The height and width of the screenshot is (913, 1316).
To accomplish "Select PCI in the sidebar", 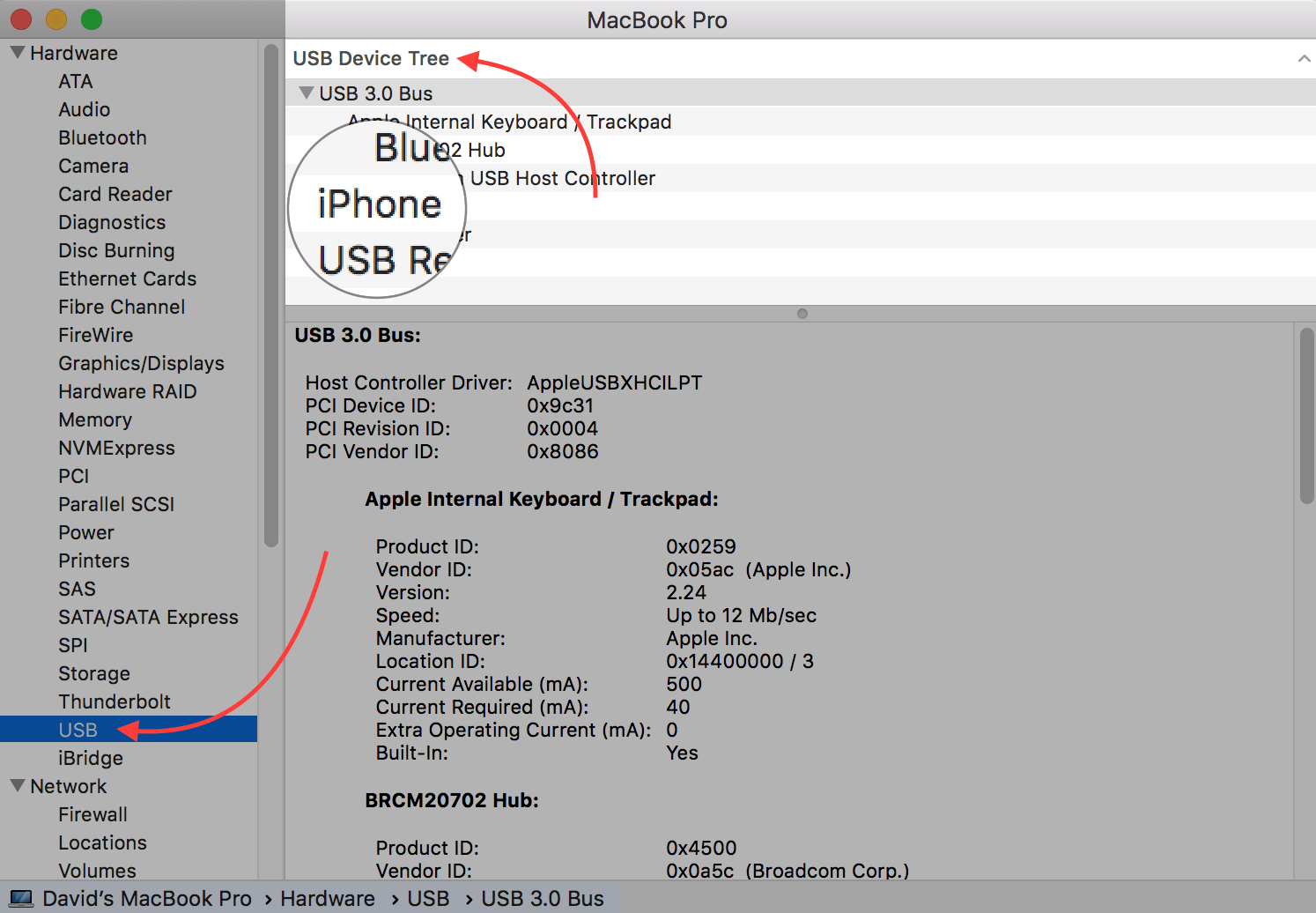I will pos(74,476).
